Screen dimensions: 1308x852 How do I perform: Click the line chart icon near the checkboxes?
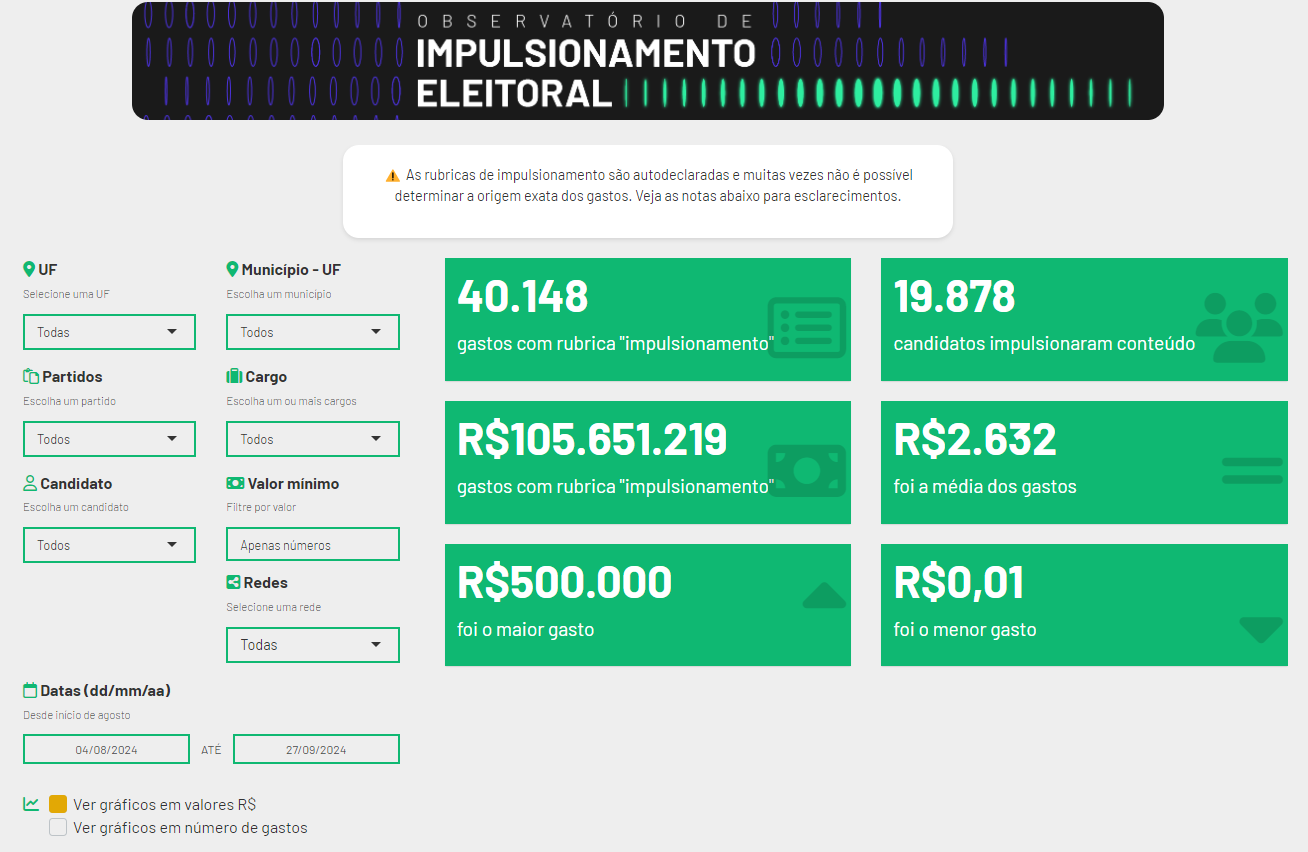(31, 803)
